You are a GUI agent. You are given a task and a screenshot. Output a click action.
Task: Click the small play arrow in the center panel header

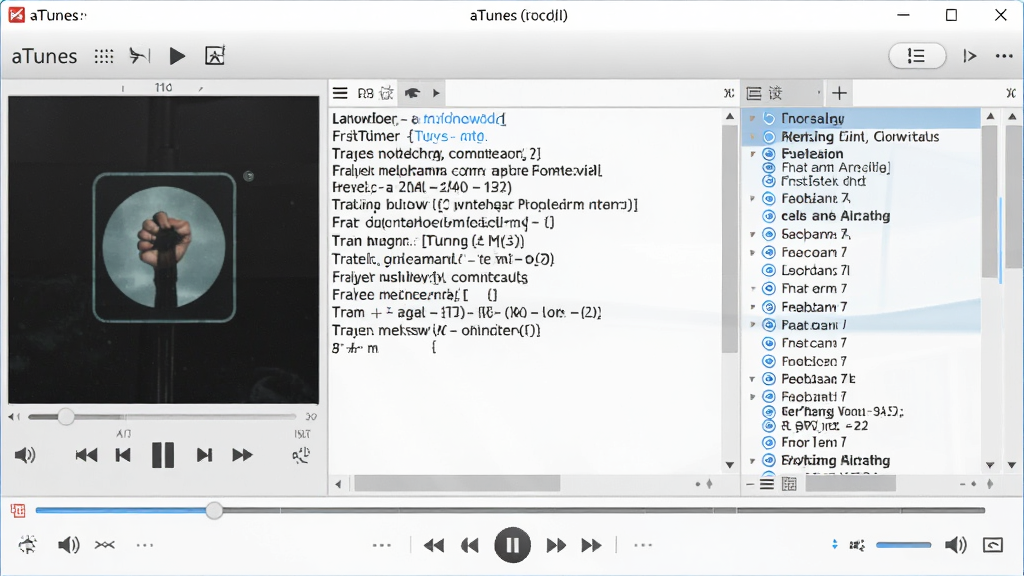[x=436, y=93]
